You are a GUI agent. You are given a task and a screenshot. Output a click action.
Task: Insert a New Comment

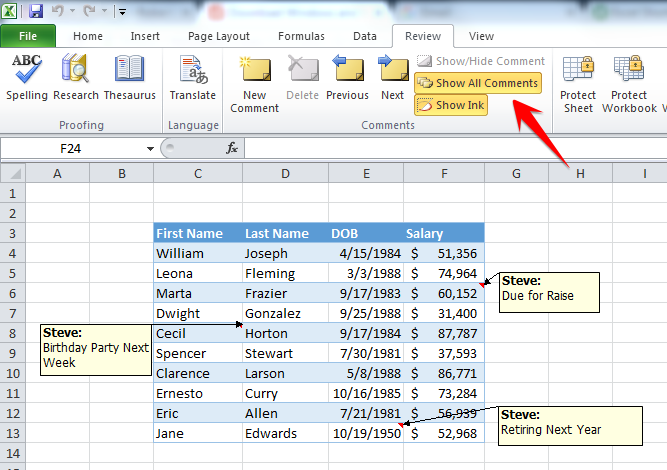(x=254, y=84)
